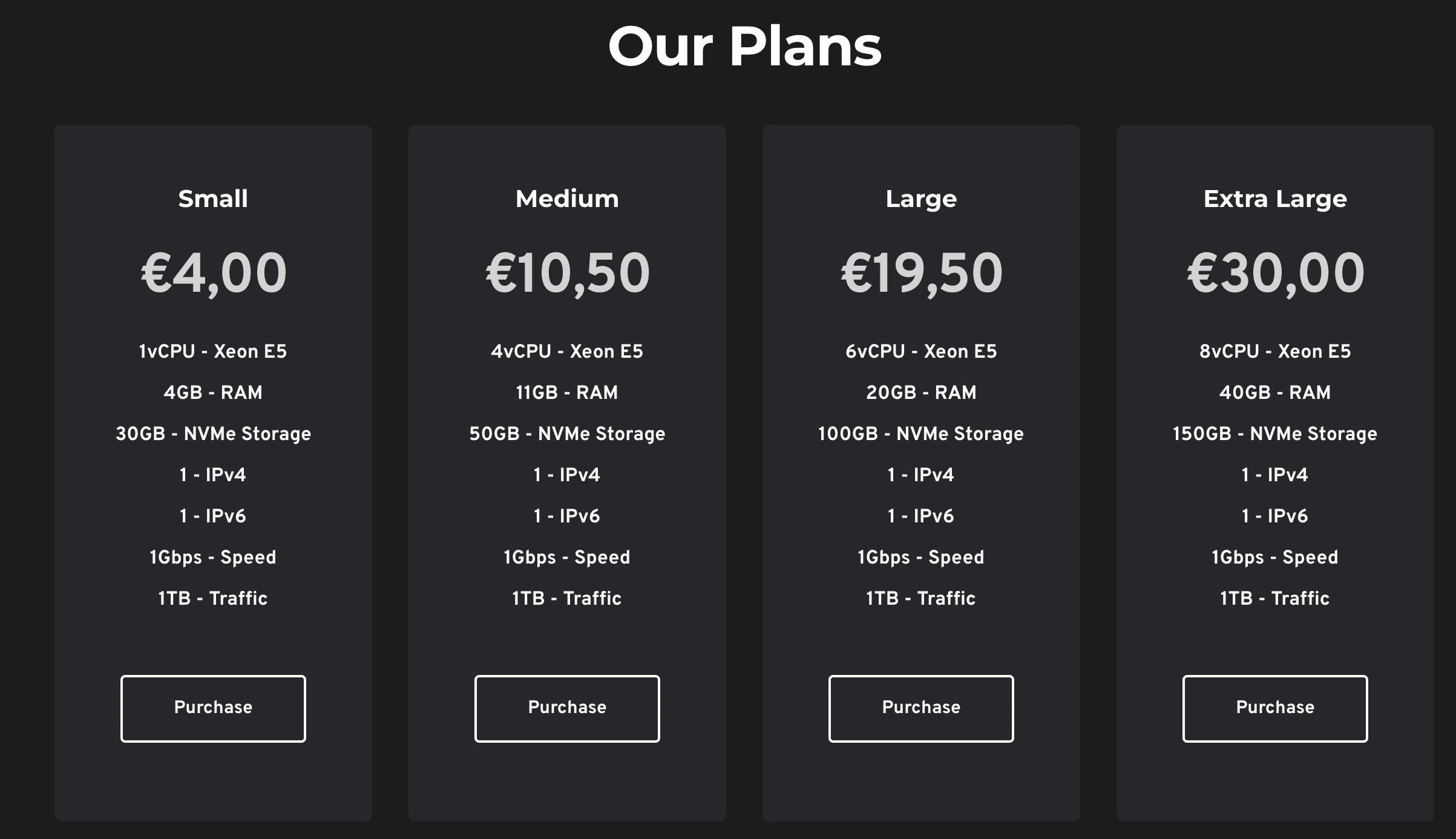The height and width of the screenshot is (839, 1456).
Task: Select the Small plan title
Action: click(213, 199)
